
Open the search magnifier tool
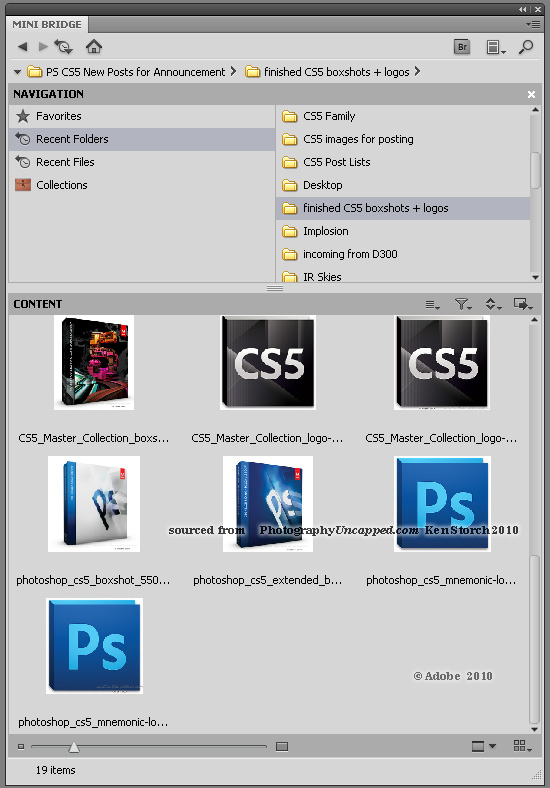tap(526, 47)
